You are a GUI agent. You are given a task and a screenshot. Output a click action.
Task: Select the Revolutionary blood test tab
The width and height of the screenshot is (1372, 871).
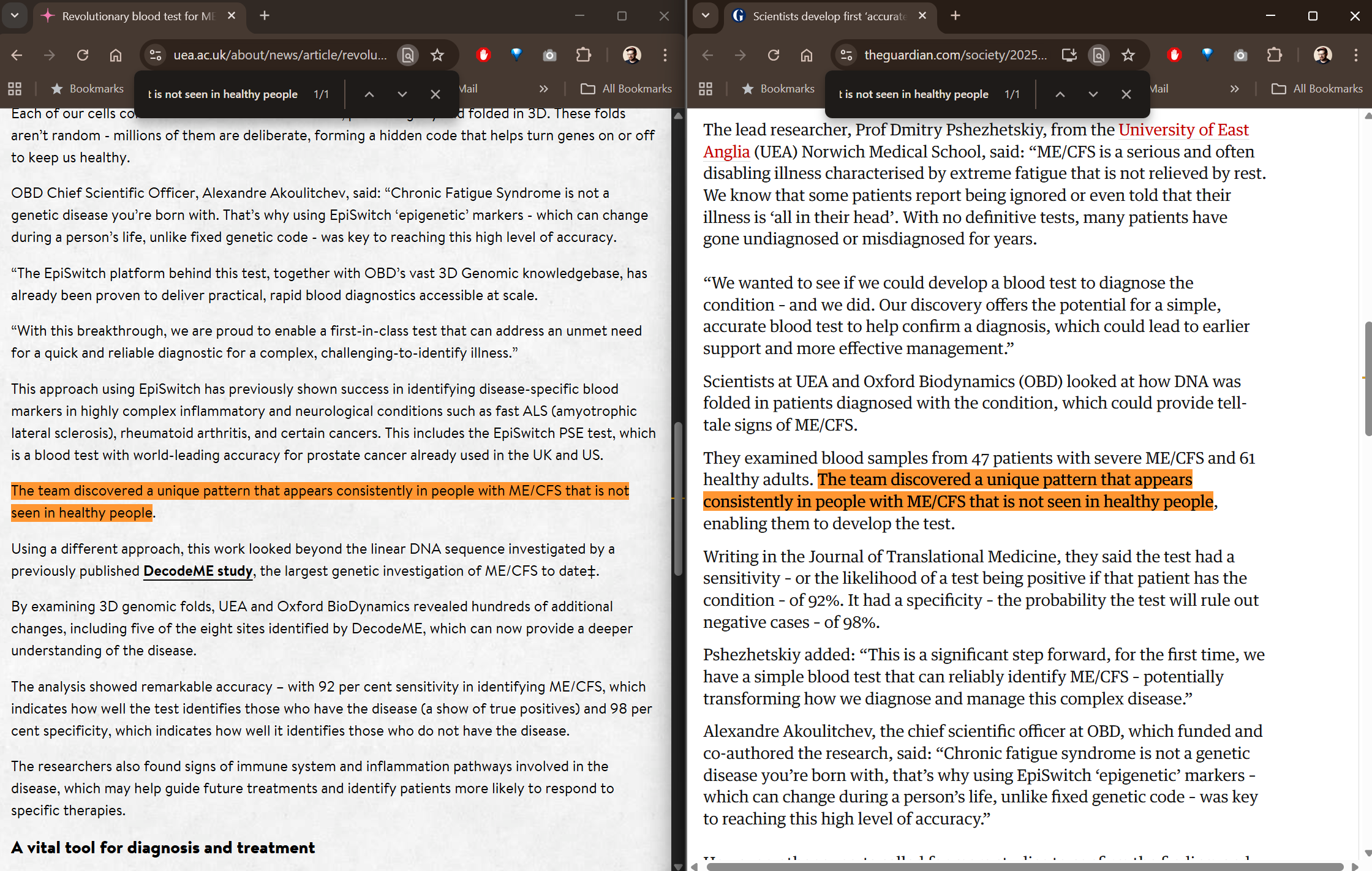[x=138, y=16]
